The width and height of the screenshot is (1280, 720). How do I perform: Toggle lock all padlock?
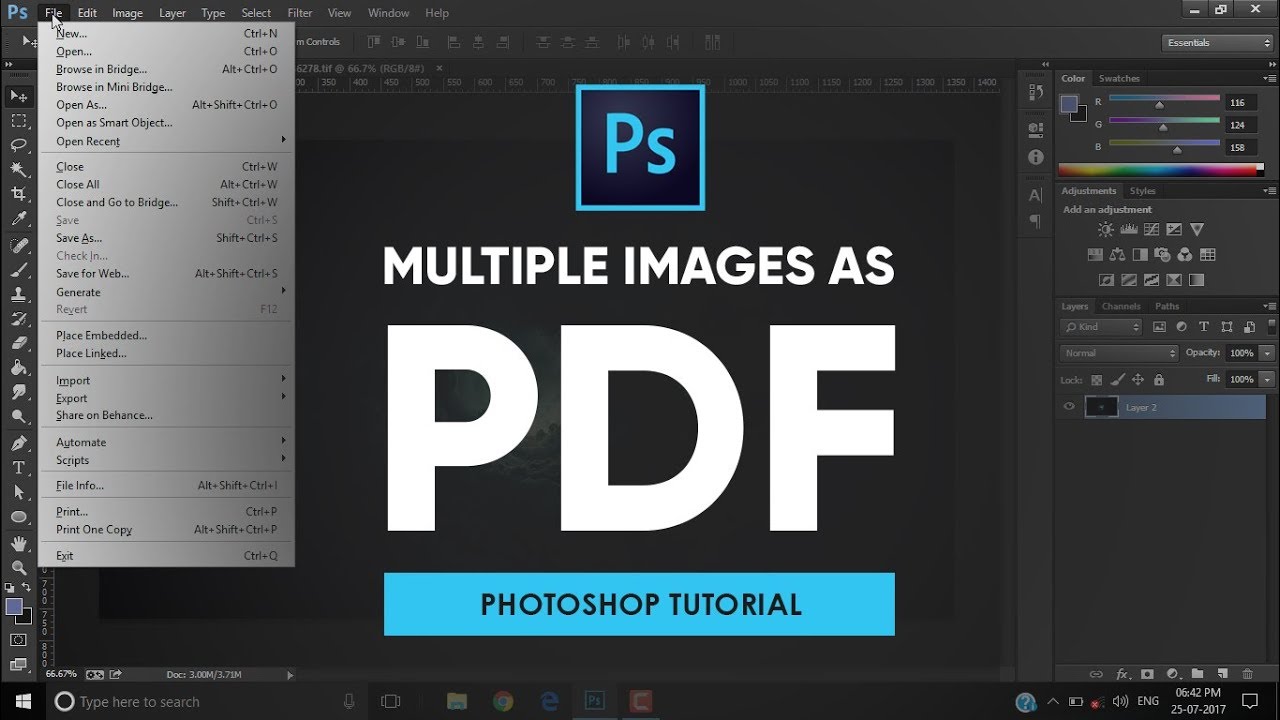pyautogui.click(x=1159, y=380)
